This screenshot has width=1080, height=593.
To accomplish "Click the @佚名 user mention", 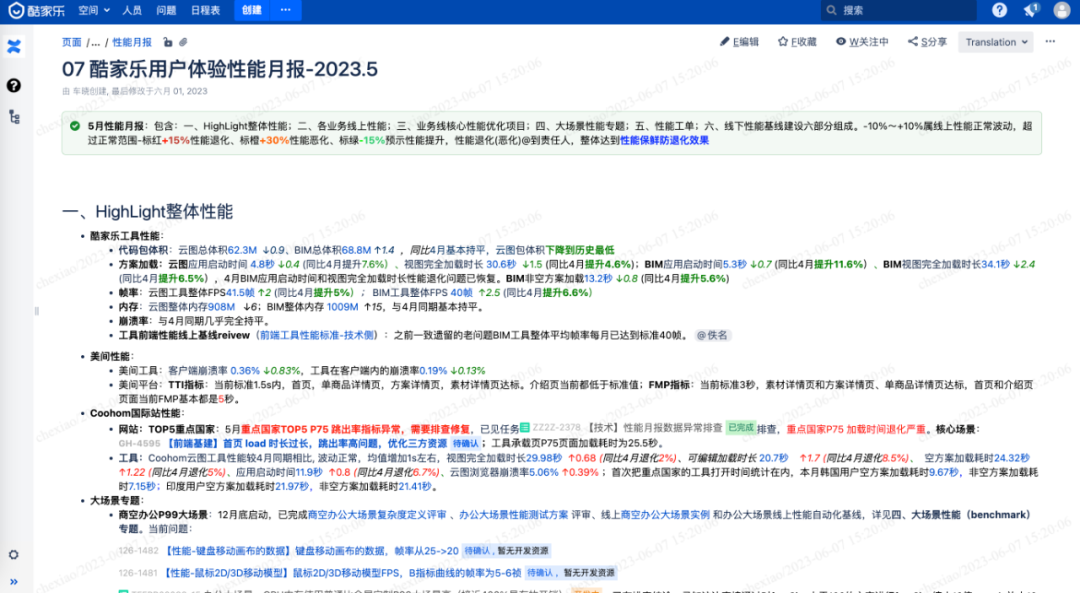I will click(x=712, y=335).
